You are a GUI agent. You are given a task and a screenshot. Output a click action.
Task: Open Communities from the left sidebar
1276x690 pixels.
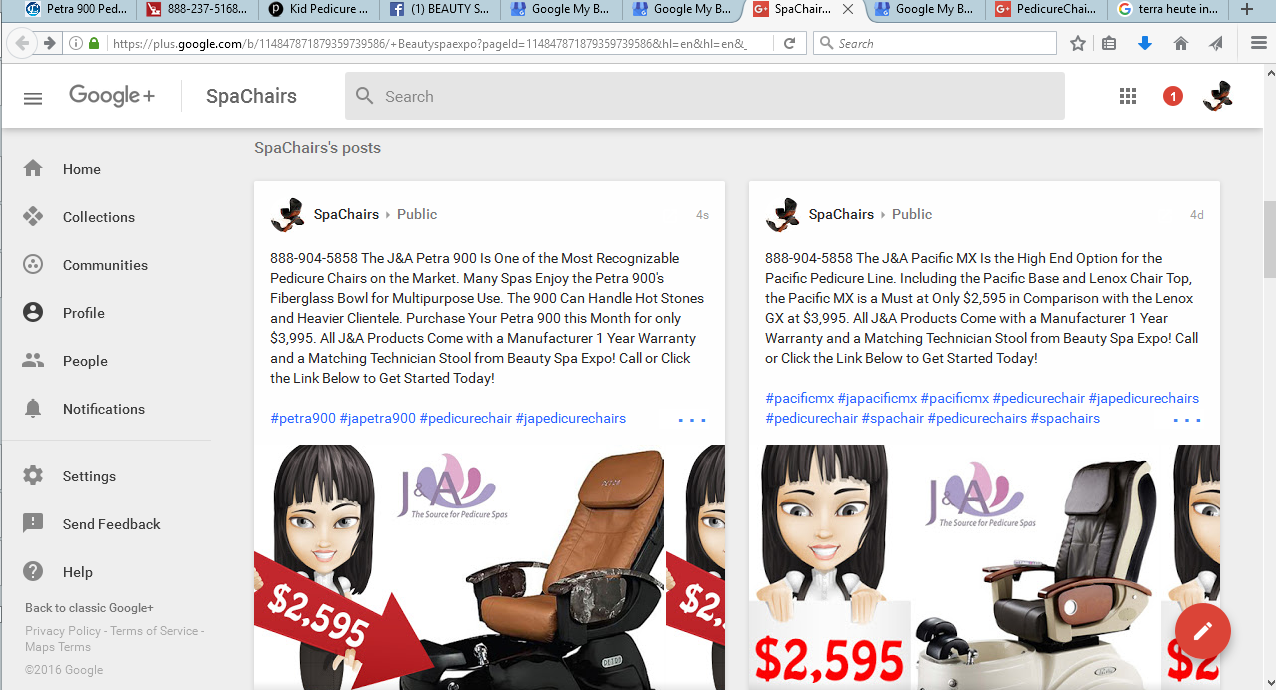(x=105, y=265)
